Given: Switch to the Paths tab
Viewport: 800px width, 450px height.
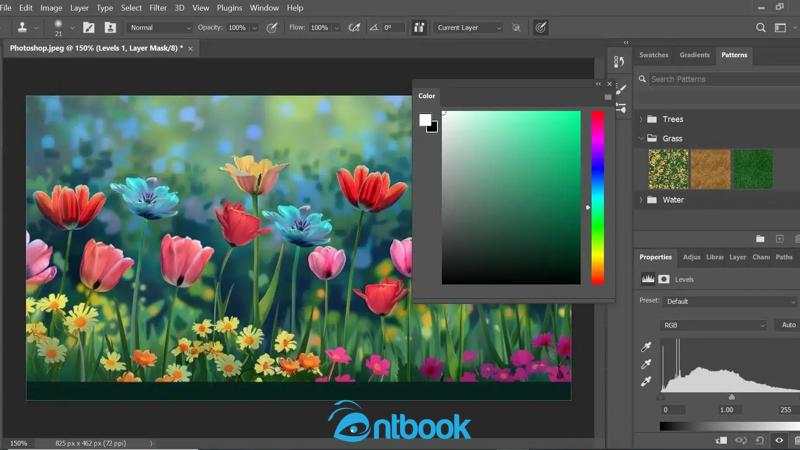Looking at the screenshot, I should click(x=784, y=257).
